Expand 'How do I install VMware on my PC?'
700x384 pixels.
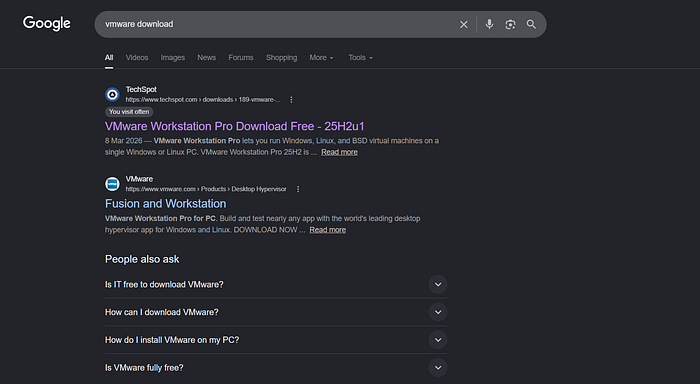(x=276, y=340)
